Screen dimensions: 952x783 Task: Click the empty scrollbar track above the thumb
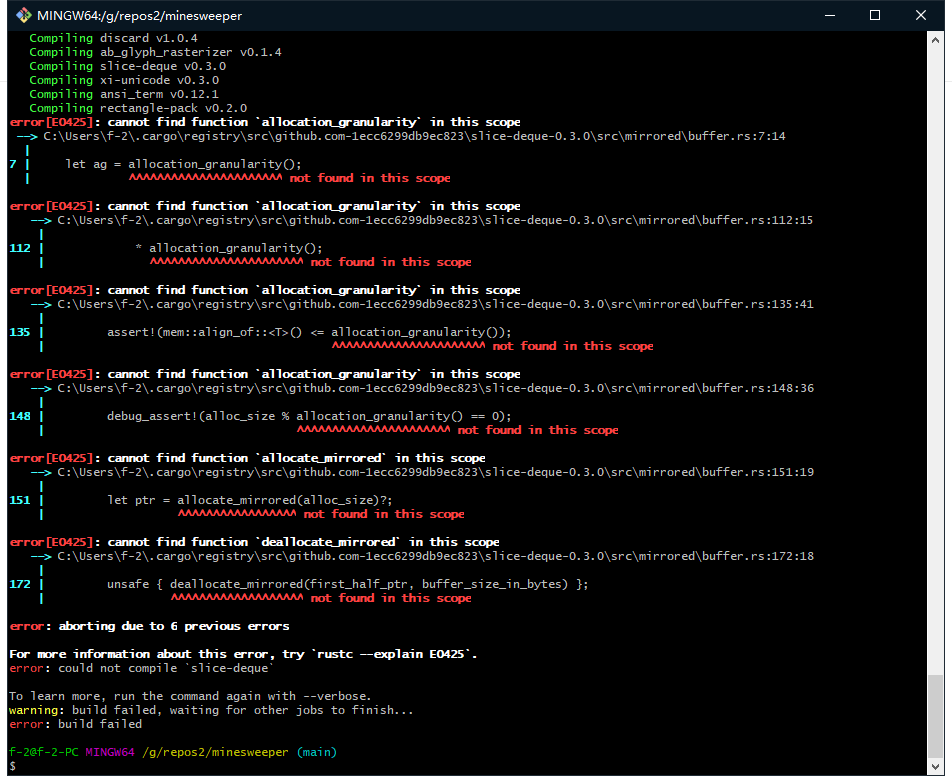[x=935, y=350]
